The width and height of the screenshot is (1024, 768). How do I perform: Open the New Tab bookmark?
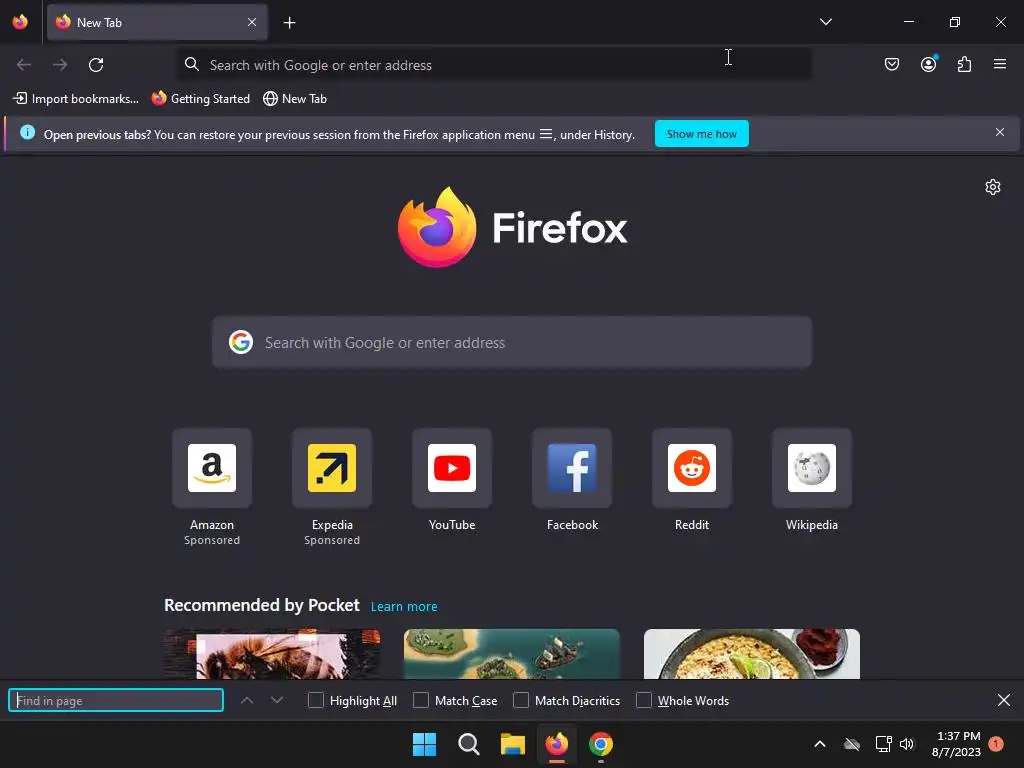pyautogui.click(x=295, y=99)
